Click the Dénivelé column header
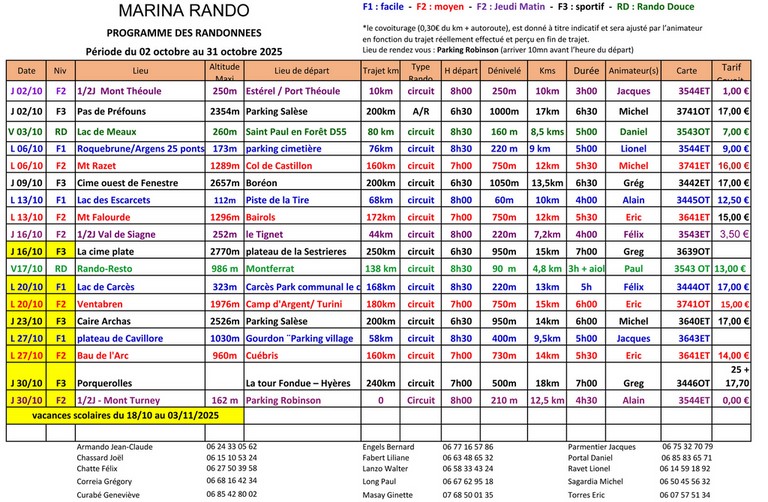Image resolution: width=768 pixels, height=502 pixels. [x=504, y=71]
